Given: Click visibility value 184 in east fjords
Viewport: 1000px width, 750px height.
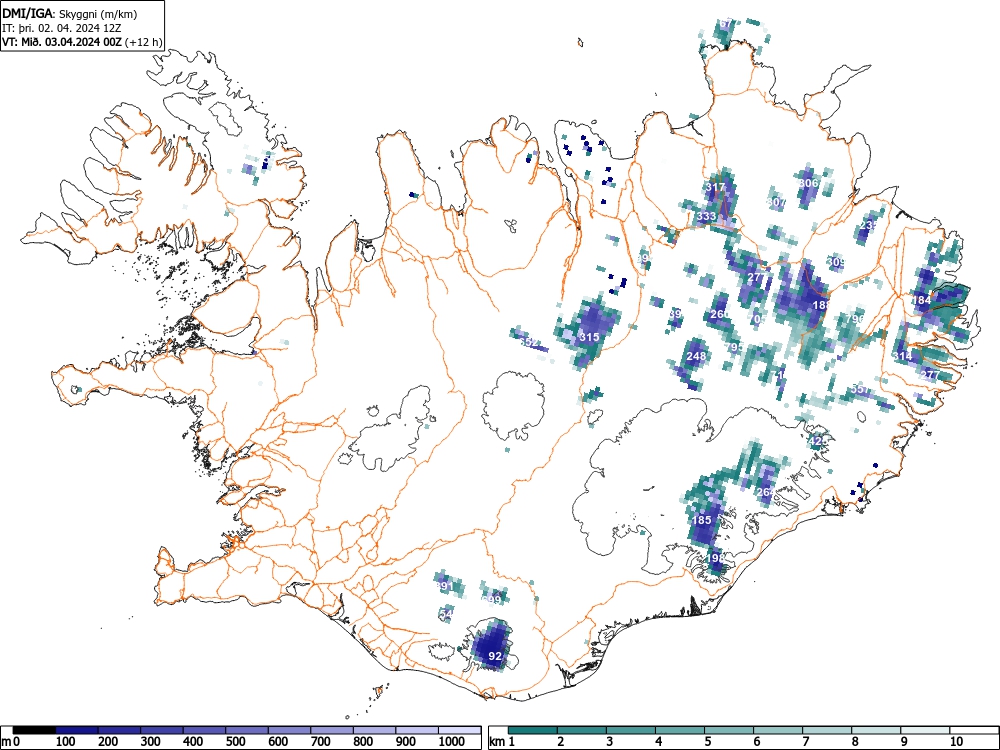Looking at the screenshot, I should tap(922, 300).
